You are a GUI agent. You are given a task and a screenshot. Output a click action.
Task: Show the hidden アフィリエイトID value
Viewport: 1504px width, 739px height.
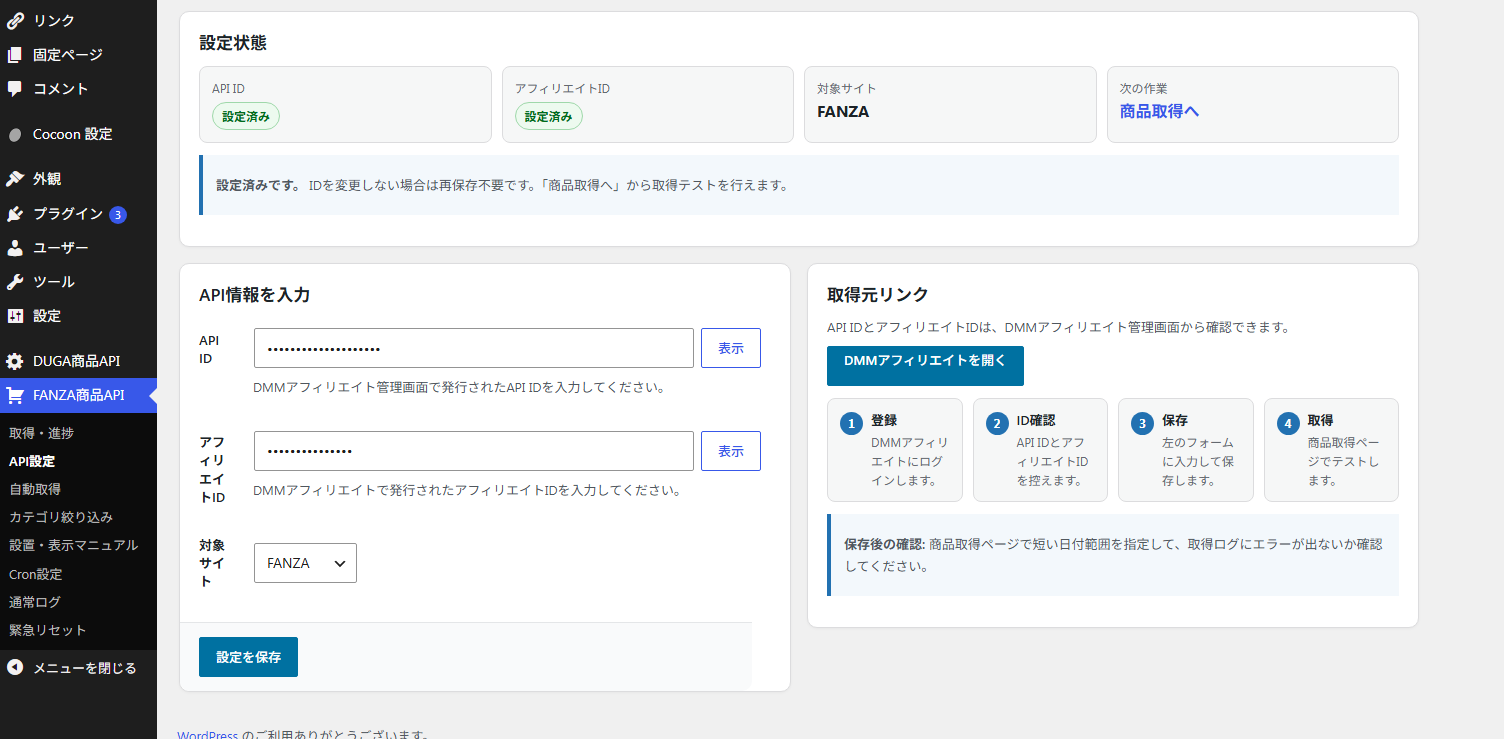[x=731, y=451]
